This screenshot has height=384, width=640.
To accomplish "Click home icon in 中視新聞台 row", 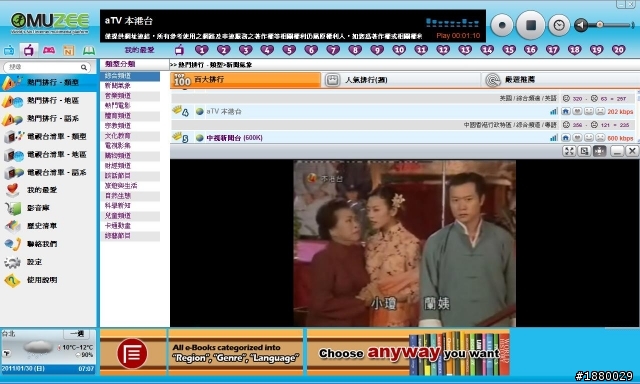I will click(566, 138).
